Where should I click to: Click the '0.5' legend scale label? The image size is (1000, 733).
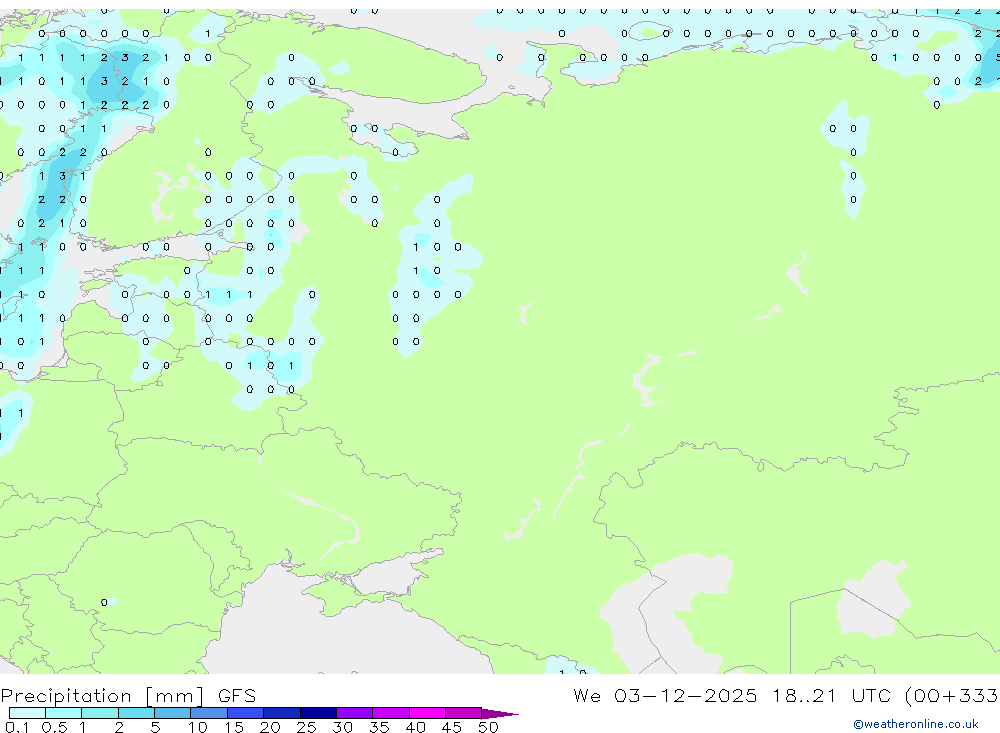click(x=54, y=727)
